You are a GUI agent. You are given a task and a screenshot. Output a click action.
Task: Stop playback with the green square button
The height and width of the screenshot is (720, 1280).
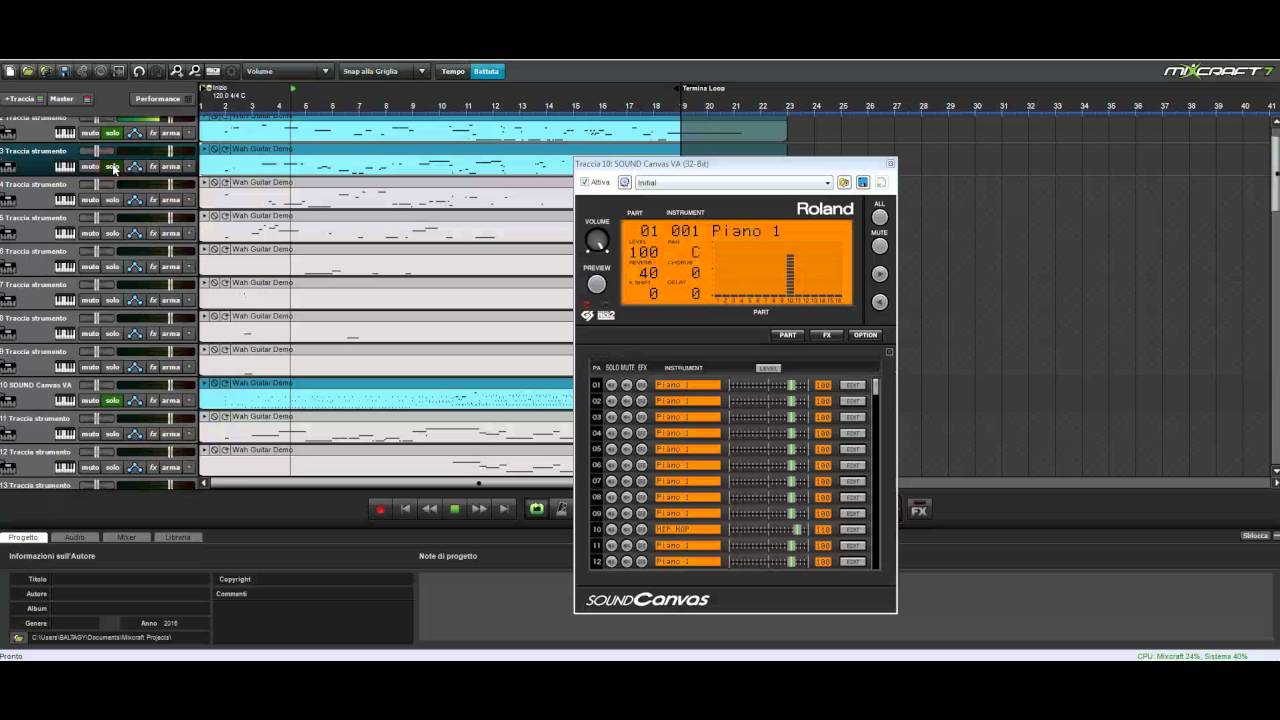[455, 509]
